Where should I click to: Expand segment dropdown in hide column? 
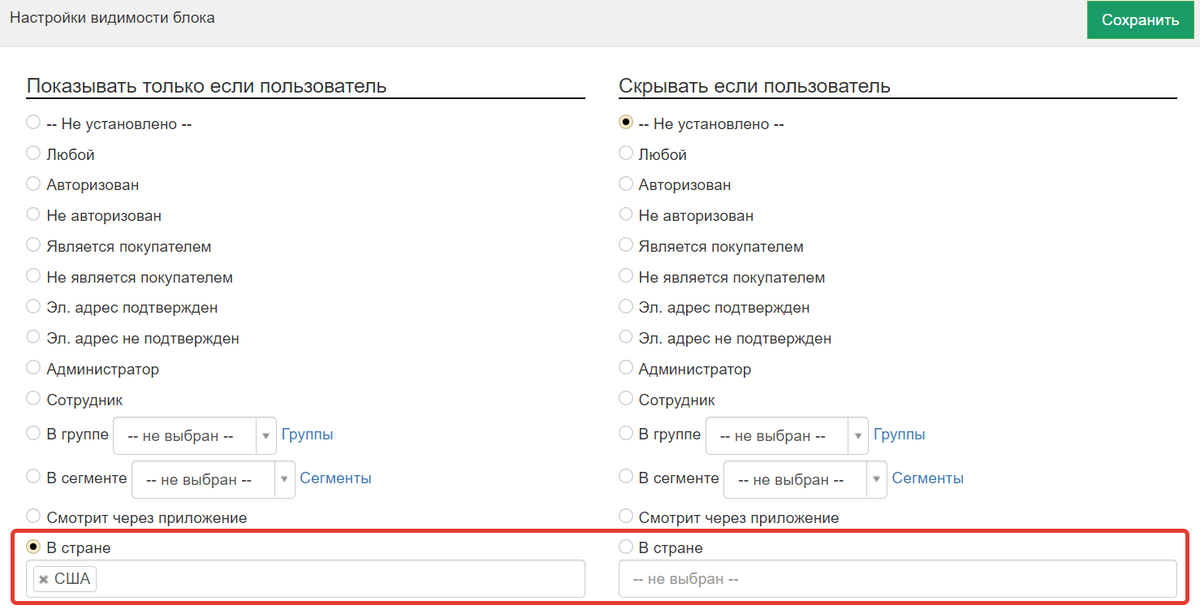tap(805, 479)
